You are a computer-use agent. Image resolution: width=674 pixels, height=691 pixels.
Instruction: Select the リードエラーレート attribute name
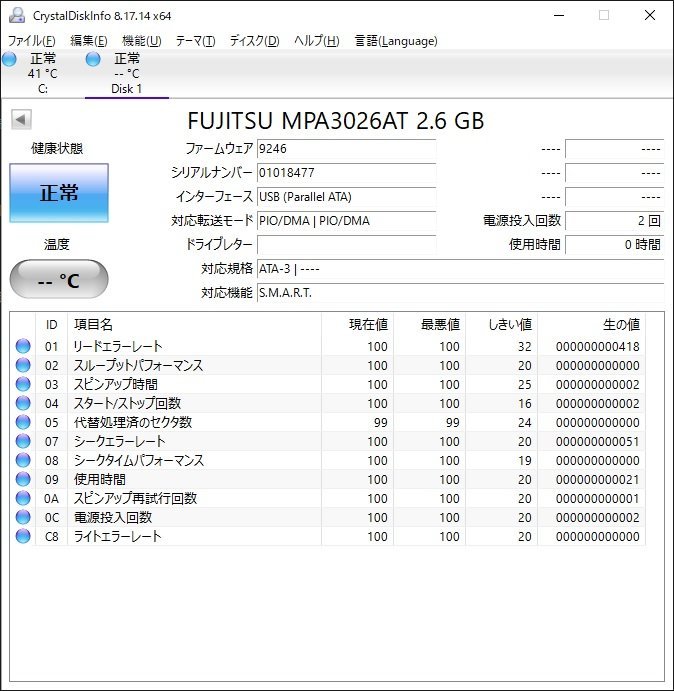[x=118, y=346]
